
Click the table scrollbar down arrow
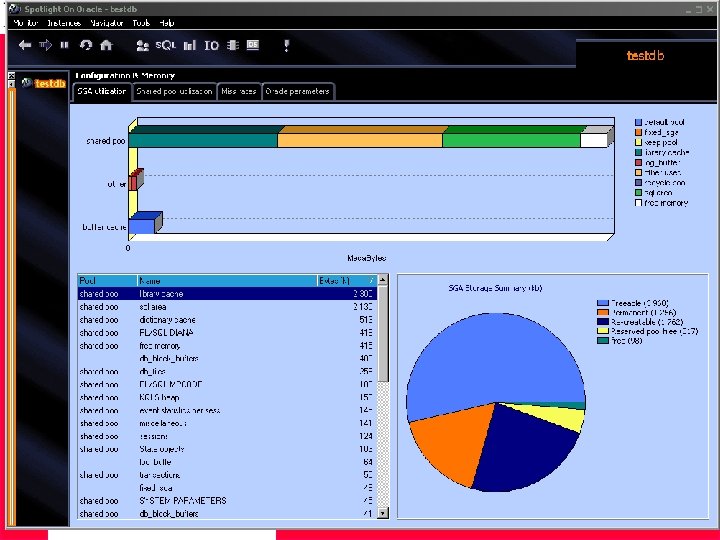383,513
